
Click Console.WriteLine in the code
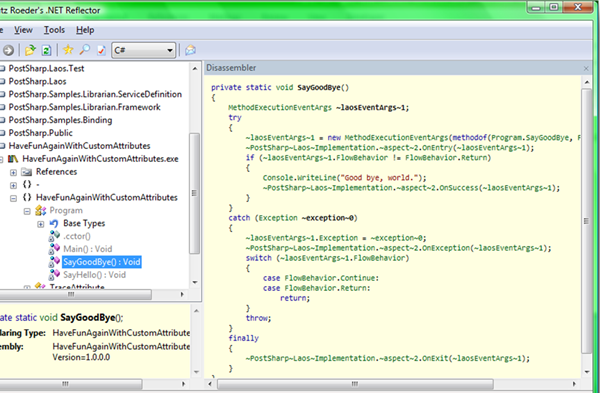(x=299, y=178)
